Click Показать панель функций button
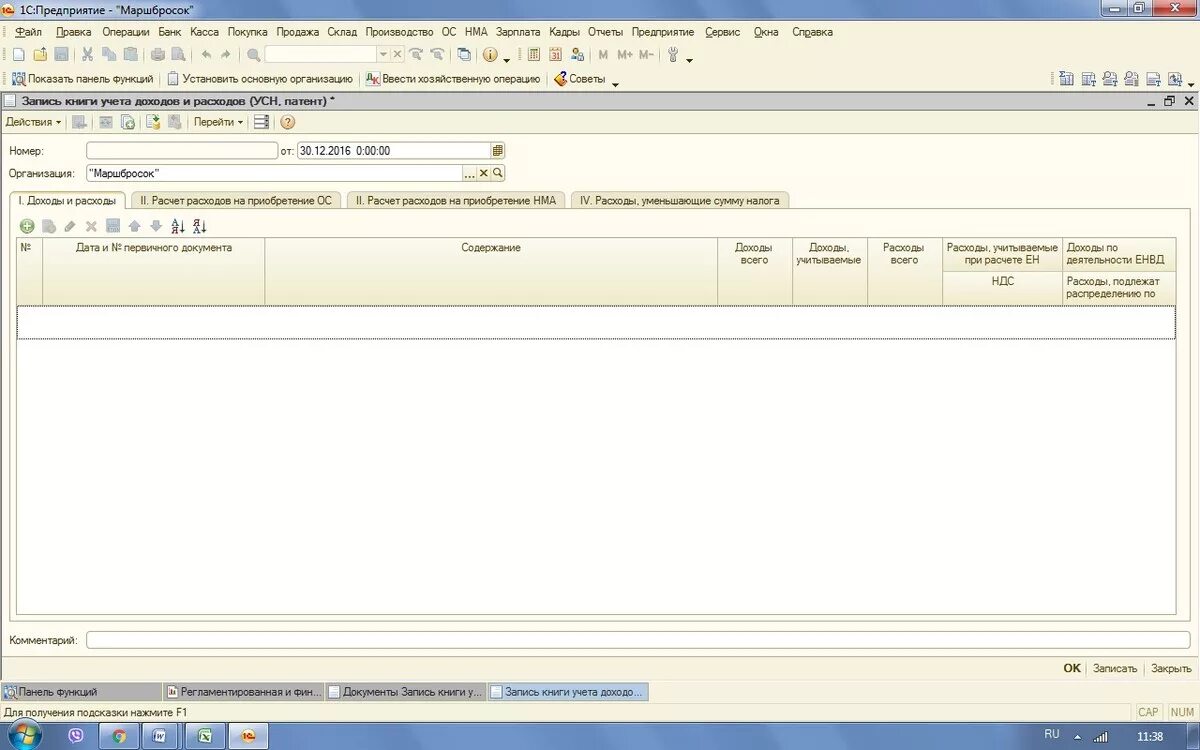 coord(83,79)
